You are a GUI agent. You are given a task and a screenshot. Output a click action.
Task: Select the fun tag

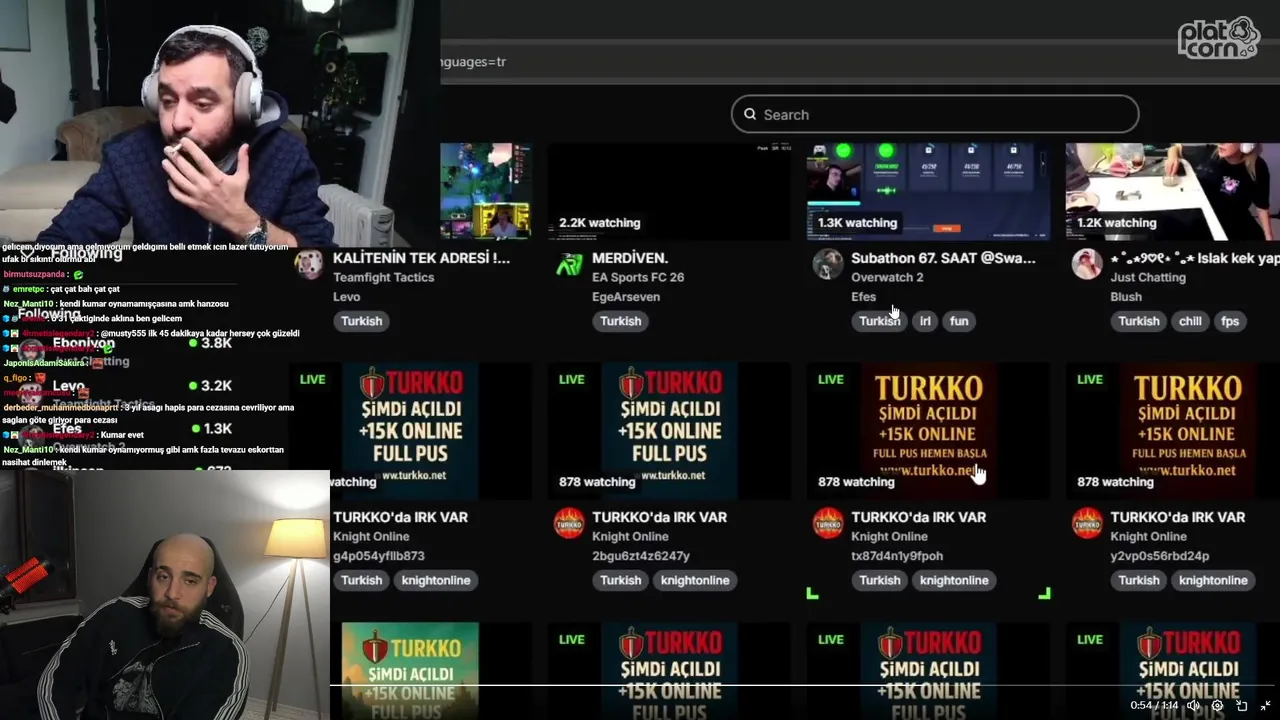tap(959, 321)
